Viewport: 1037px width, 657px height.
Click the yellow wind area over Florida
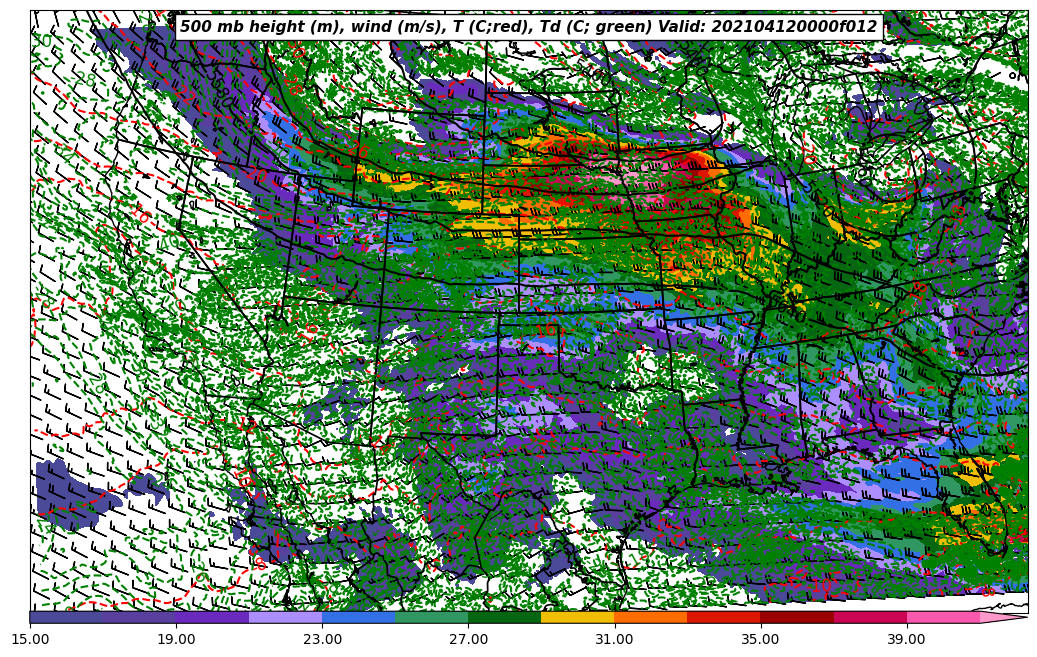(x=975, y=468)
